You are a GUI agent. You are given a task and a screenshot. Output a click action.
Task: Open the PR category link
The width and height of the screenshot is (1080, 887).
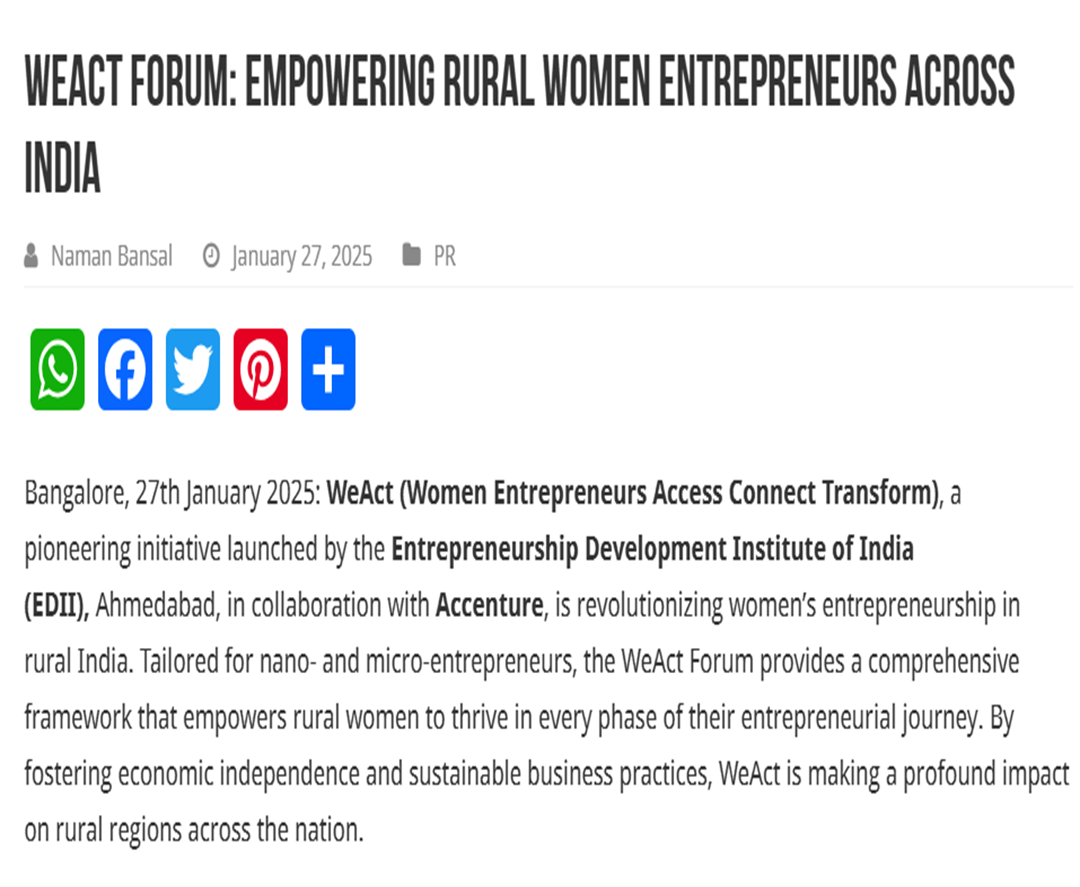[444, 256]
